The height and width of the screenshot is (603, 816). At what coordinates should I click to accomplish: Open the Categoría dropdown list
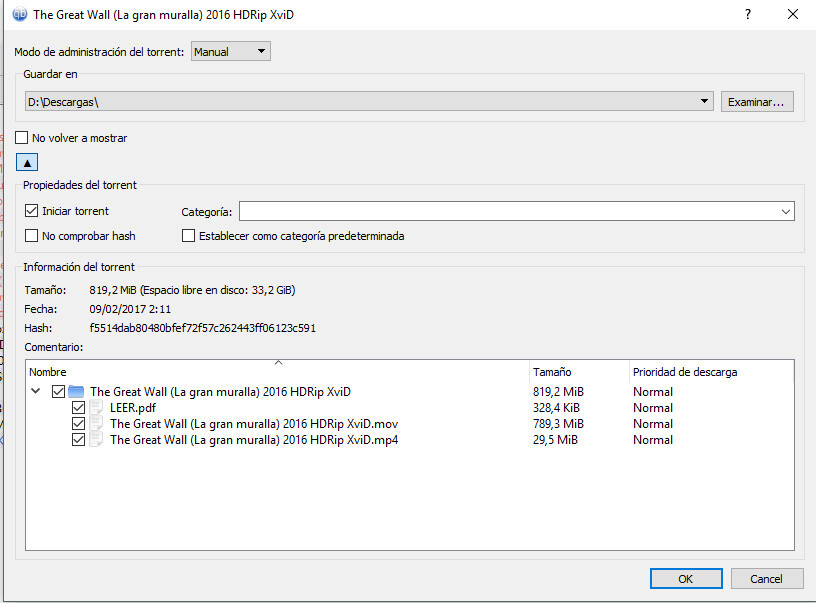(x=786, y=211)
